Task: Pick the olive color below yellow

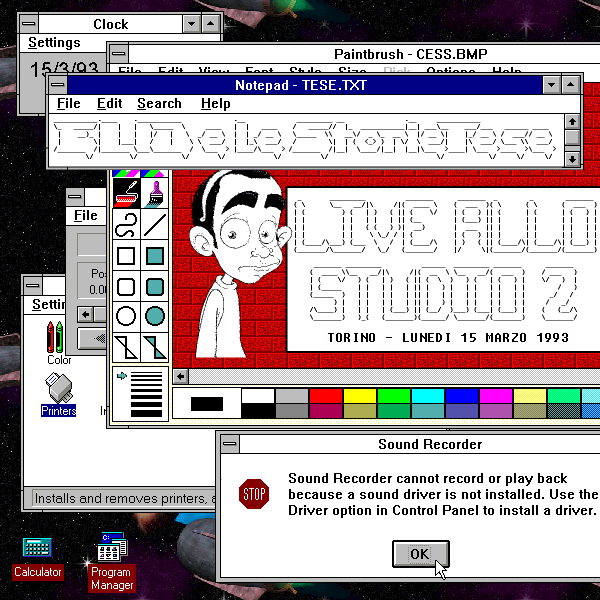Action: (x=360, y=411)
